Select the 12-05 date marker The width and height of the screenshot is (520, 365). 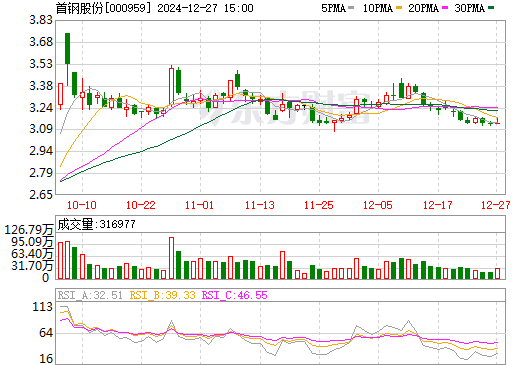(x=378, y=205)
